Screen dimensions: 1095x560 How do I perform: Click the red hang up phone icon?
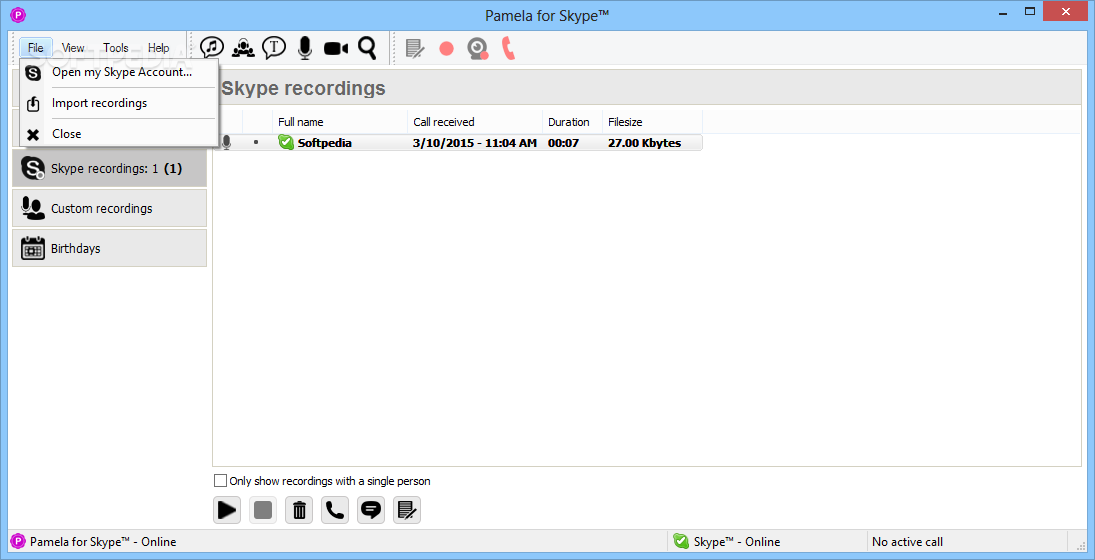coord(508,48)
